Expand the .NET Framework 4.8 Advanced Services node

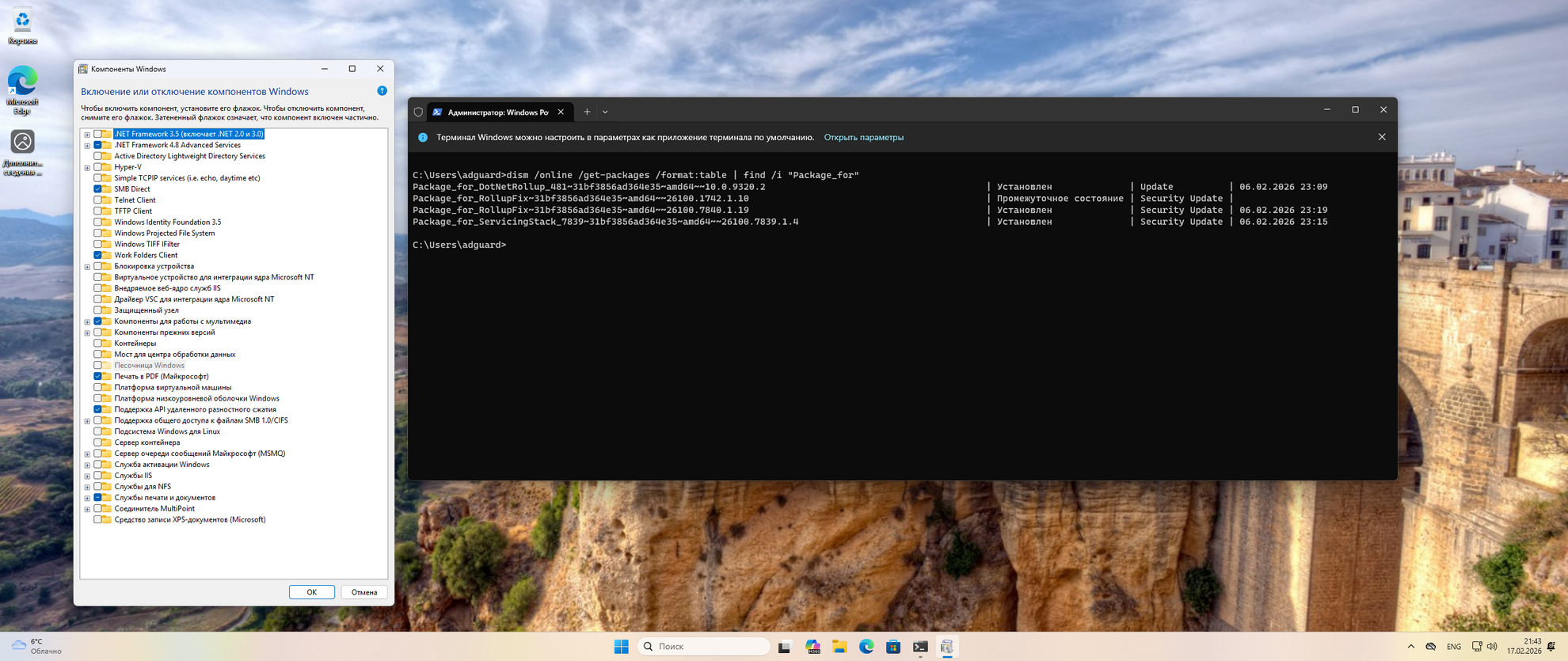tap(87, 146)
